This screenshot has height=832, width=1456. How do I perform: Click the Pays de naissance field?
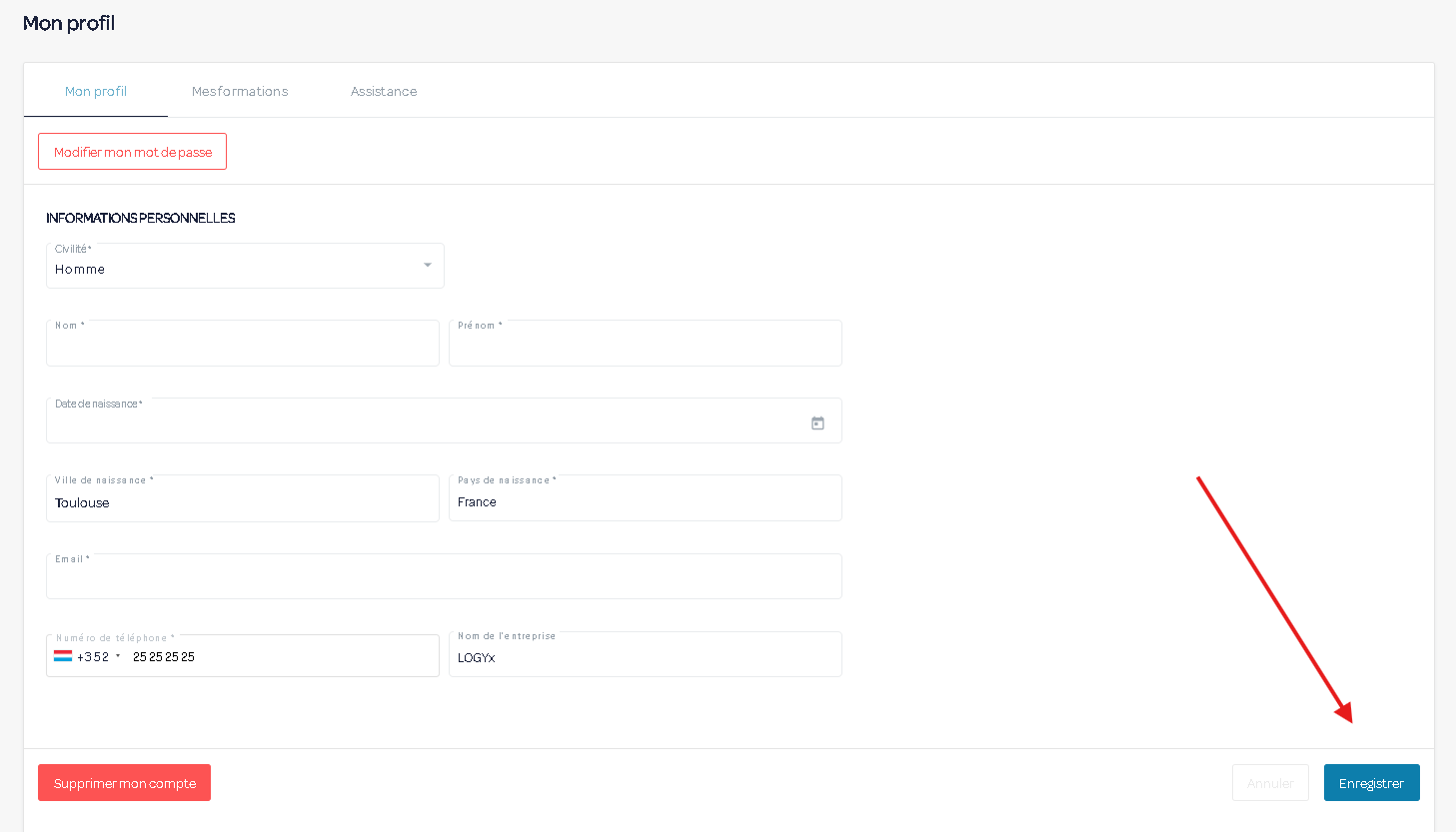[645, 502]
